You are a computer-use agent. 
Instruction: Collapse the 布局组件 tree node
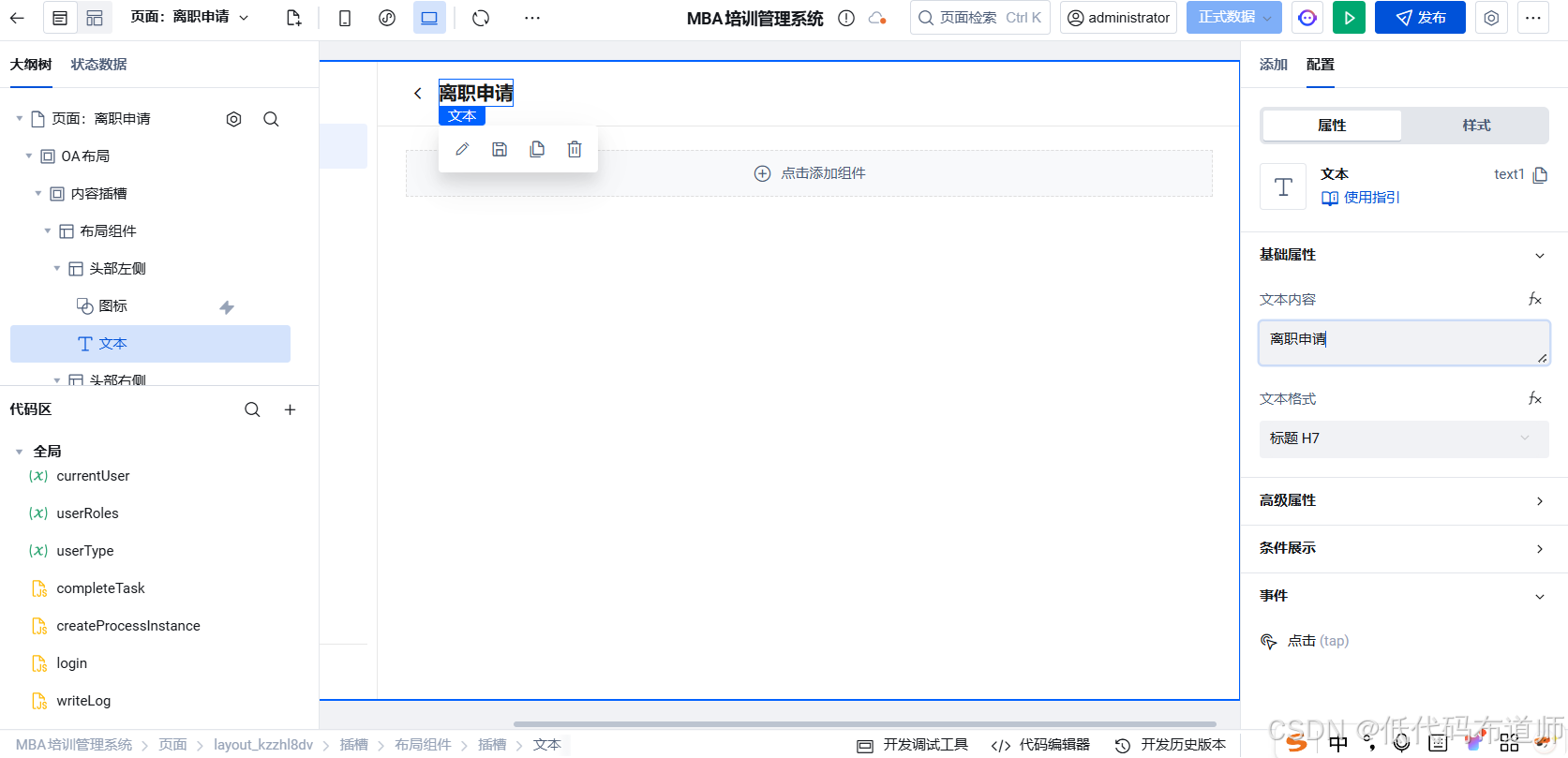[x=47, y=231]
